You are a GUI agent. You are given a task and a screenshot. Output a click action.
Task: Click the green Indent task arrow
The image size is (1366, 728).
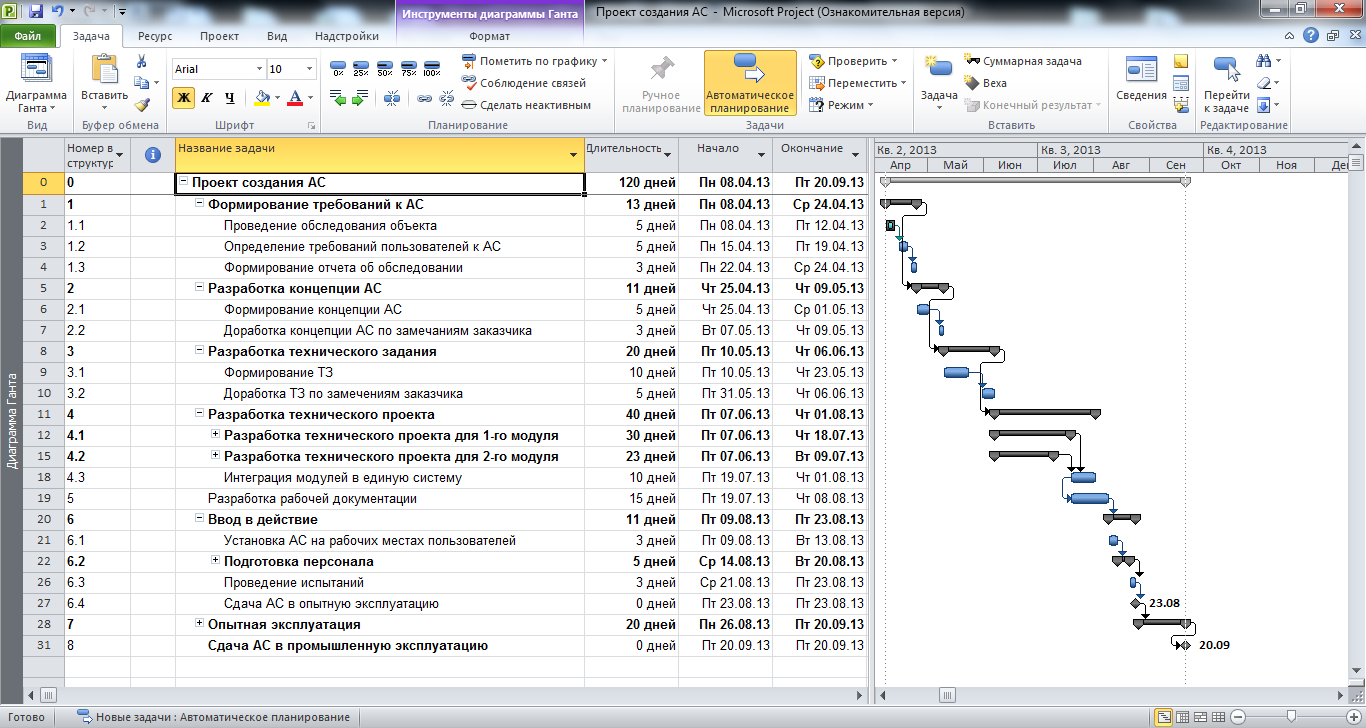click(x=360, y=98)
